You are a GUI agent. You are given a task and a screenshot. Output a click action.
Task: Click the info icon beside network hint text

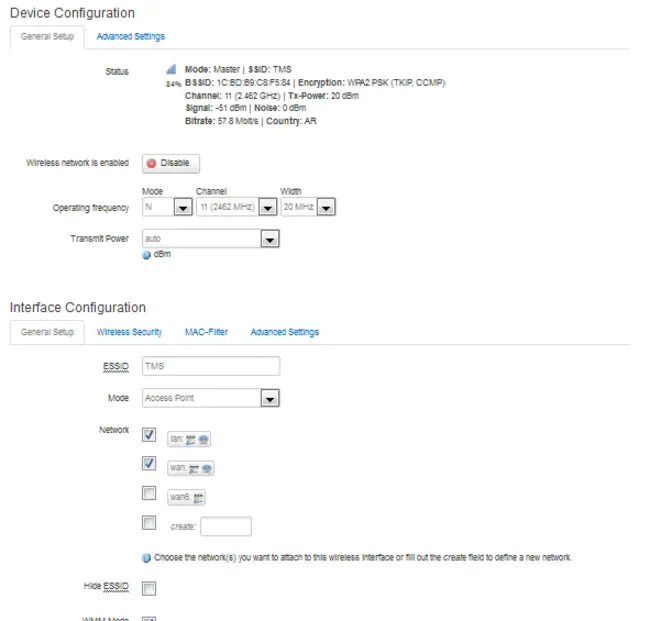point(147,557)
